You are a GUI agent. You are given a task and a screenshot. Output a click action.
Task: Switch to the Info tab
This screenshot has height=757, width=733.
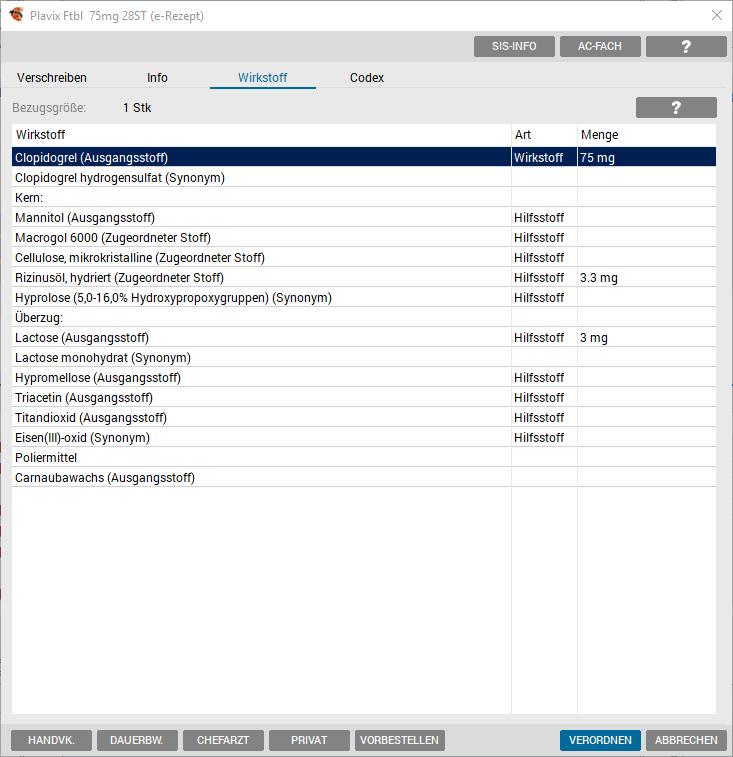157,78
